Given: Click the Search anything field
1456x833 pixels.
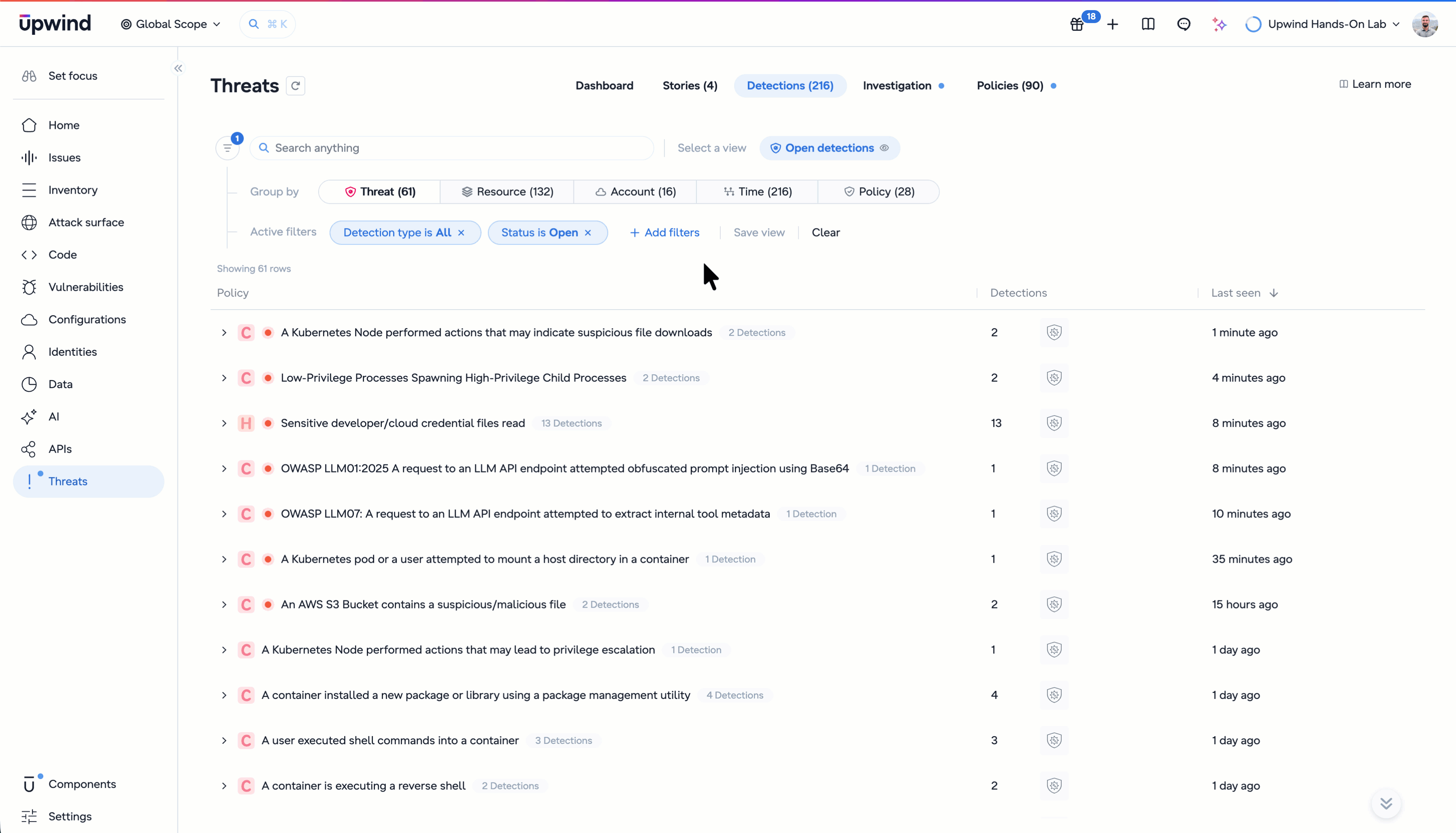Looking at the screenshot, I should [x=452, y=148].
